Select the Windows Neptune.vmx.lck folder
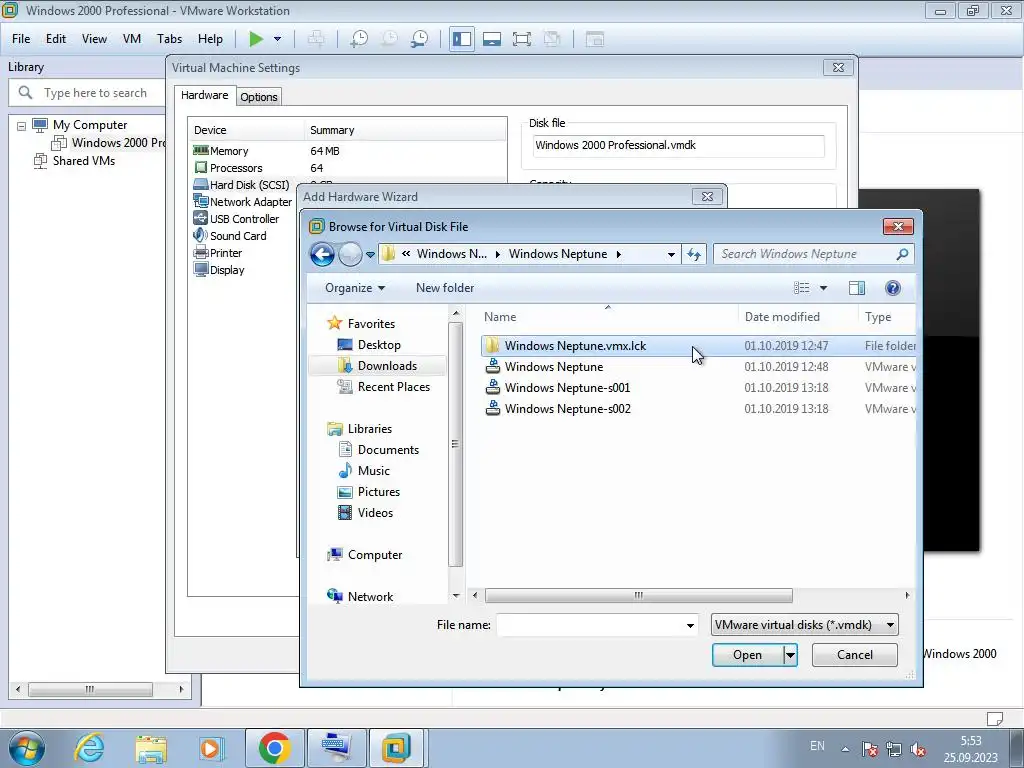Screen dimensions: 1024x768 pos(698,345)
